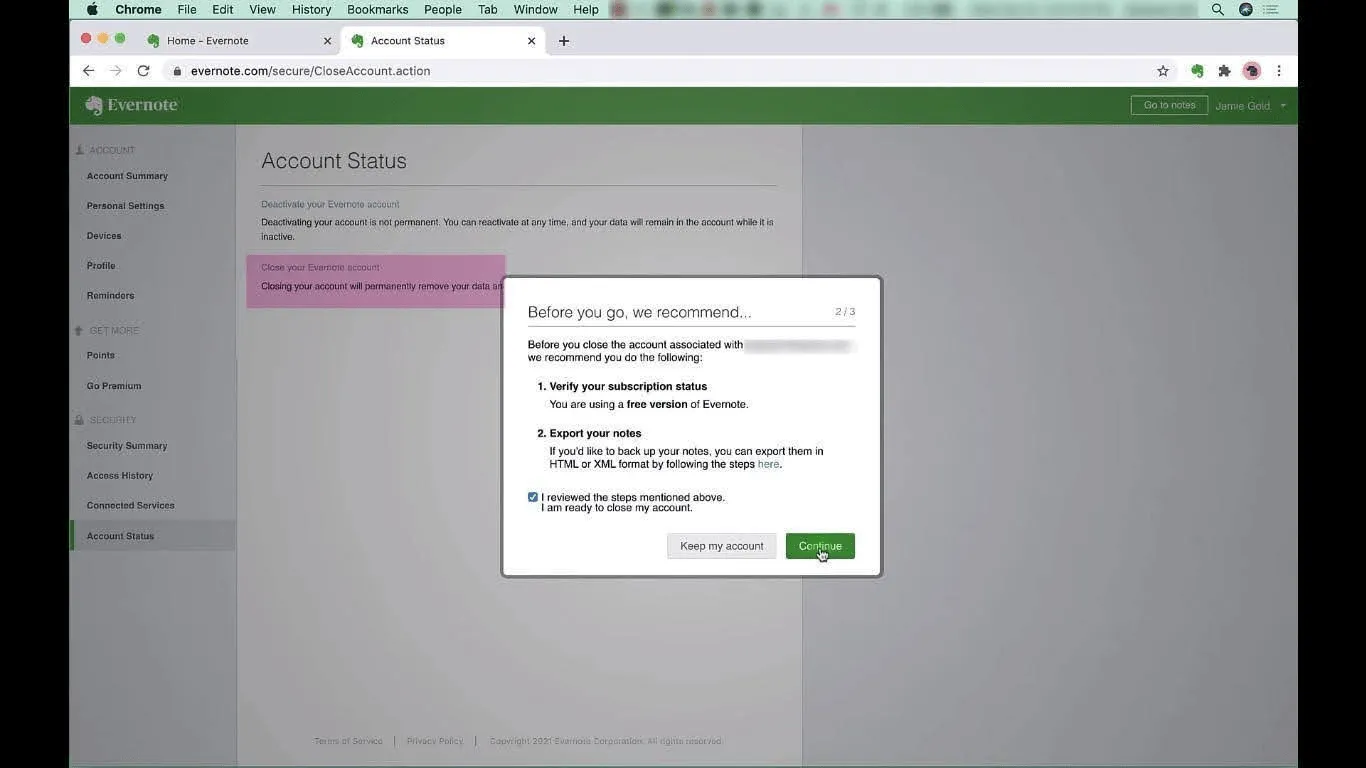Open the Chrome extensions puzzle icon

[x=1224, y=71]
